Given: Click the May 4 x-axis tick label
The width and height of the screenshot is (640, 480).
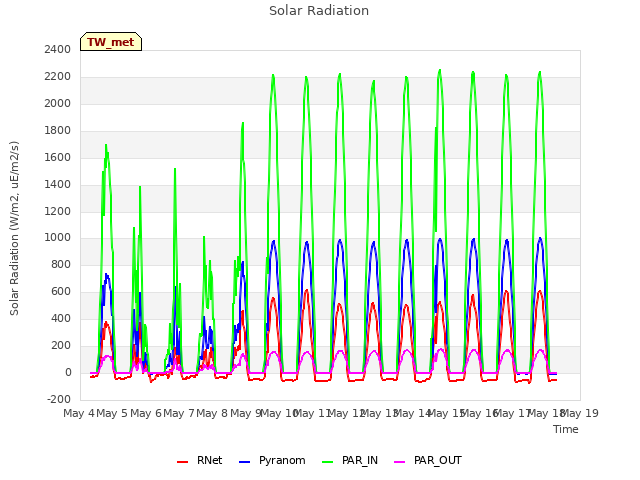Looking at the screenshot, I should [x=79, y=413].
